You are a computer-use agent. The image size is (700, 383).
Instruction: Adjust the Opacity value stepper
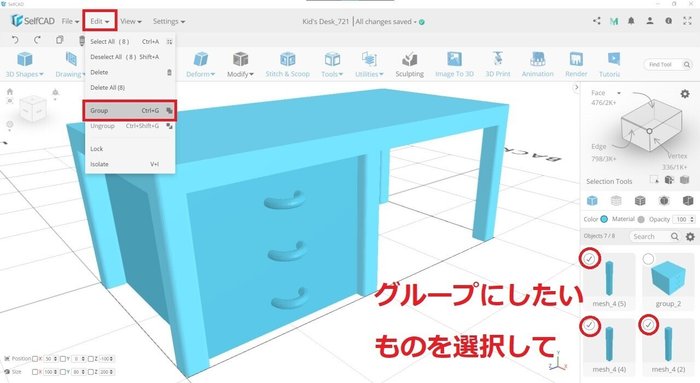point(692,219)
